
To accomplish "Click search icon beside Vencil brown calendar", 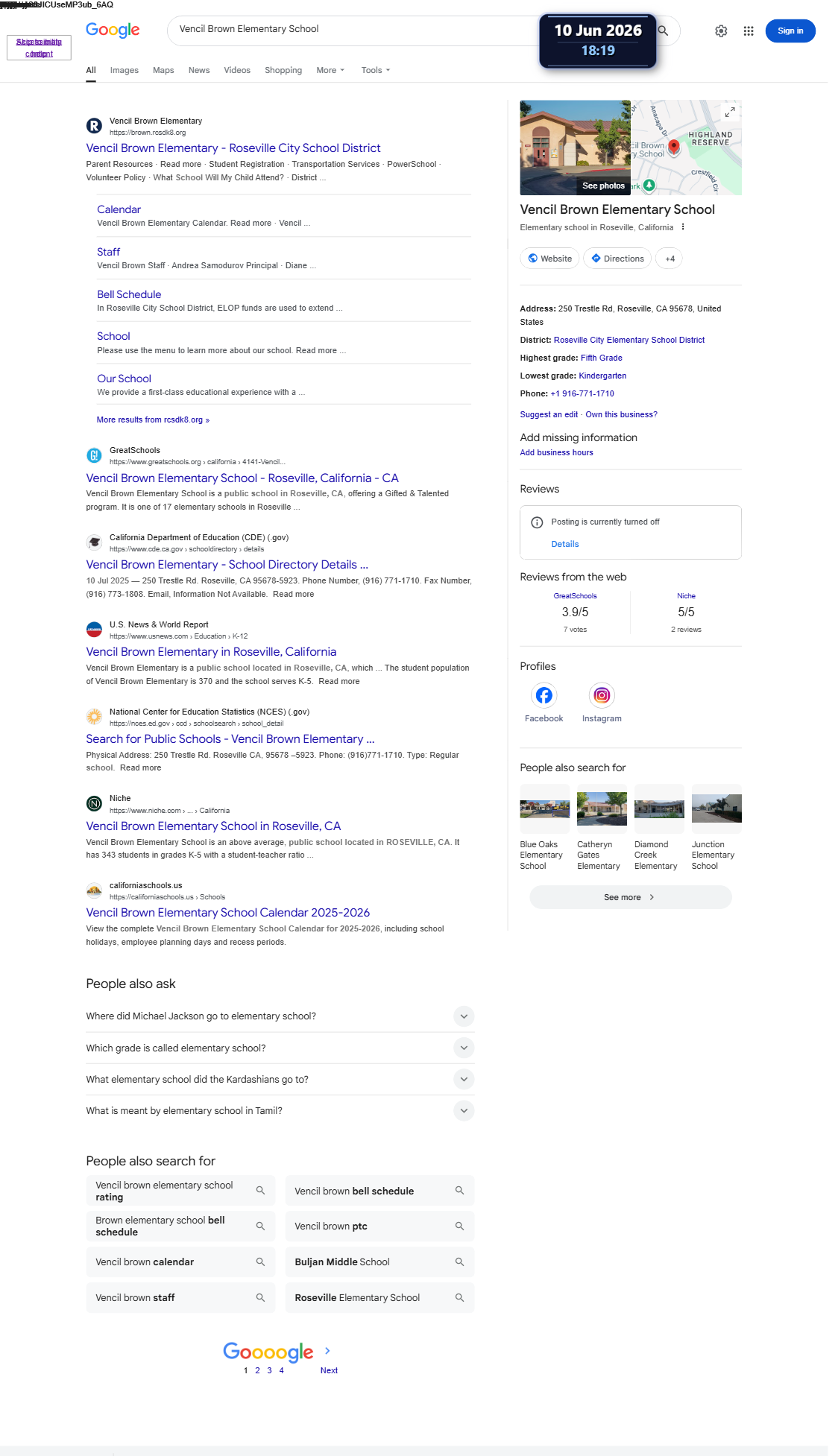I will coord(261,1262).
